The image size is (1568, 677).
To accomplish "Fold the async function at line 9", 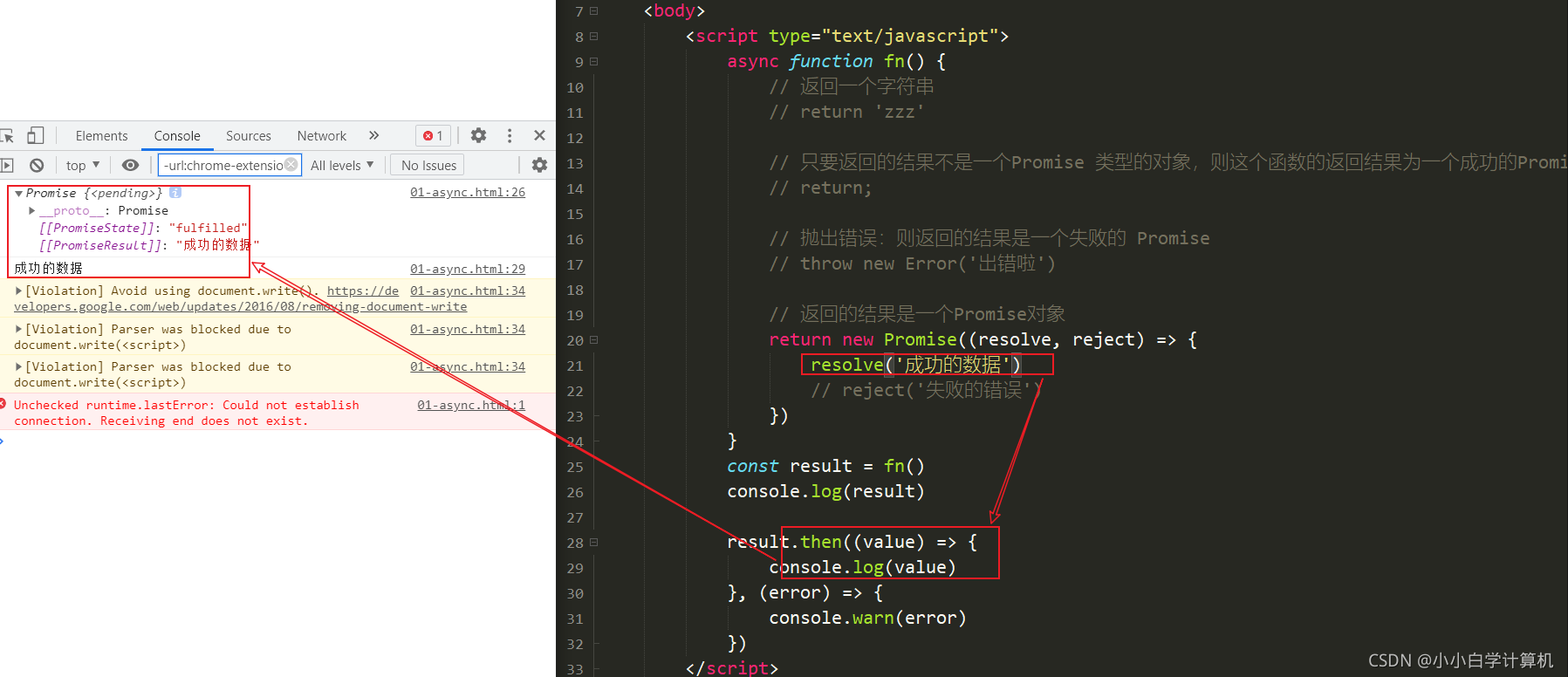I will click(593, 61).
